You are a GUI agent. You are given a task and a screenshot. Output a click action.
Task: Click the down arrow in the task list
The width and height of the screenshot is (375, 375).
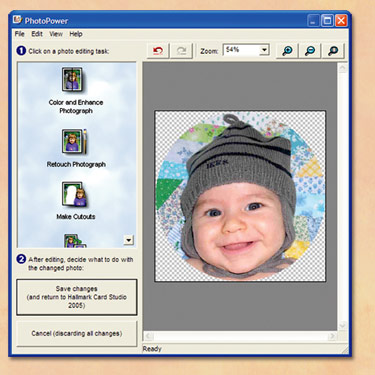coord(129,240)
